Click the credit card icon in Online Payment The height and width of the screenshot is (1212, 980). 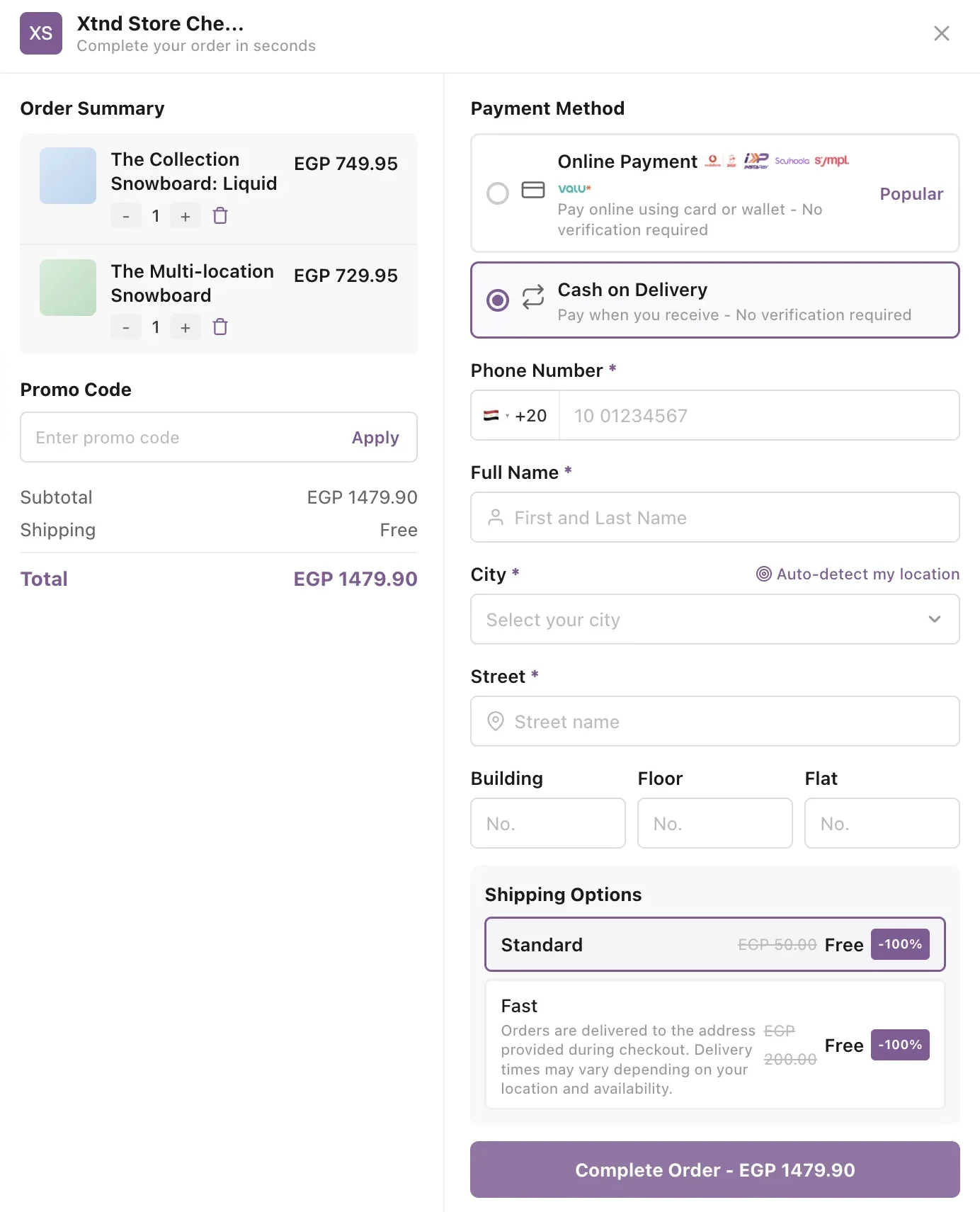(x=533, y=190)
